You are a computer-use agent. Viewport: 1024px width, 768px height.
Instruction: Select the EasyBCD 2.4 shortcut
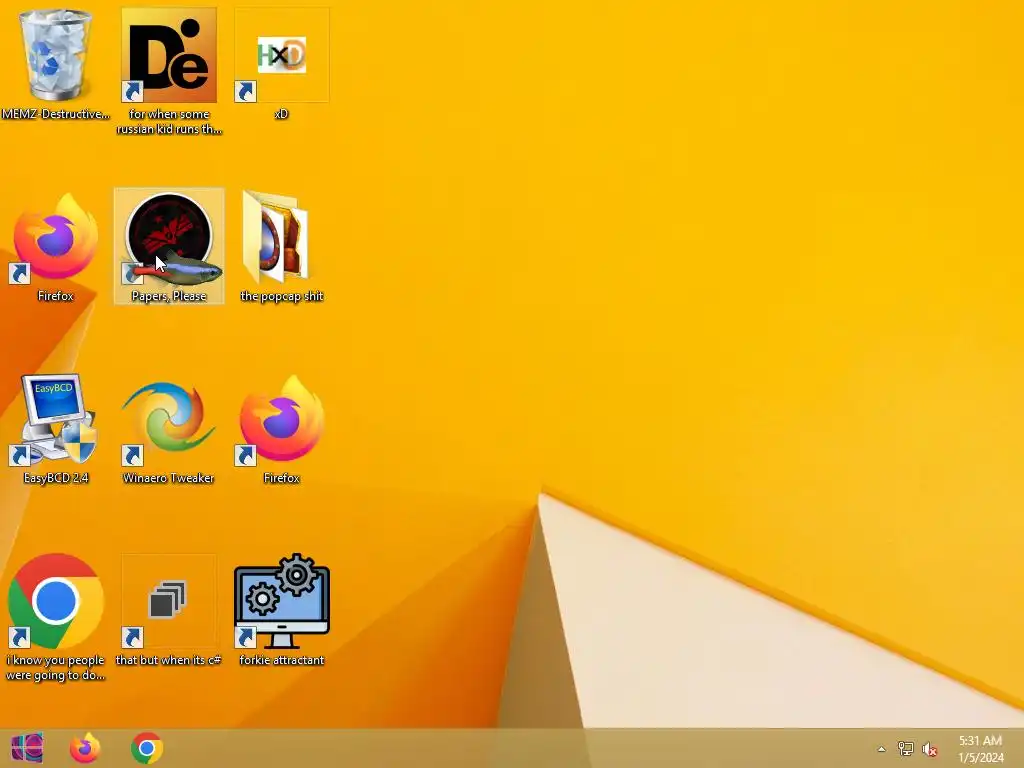[56, 420]
